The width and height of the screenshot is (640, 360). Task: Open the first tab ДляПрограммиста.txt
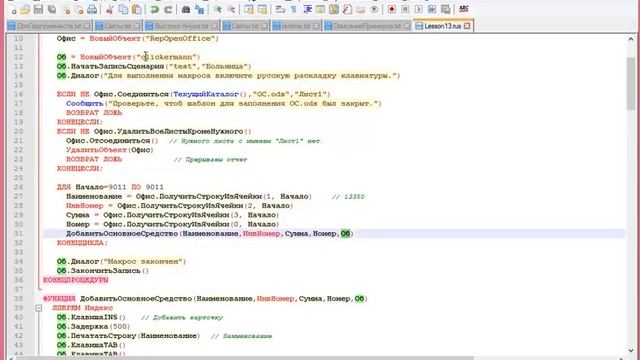coord(49,26)
